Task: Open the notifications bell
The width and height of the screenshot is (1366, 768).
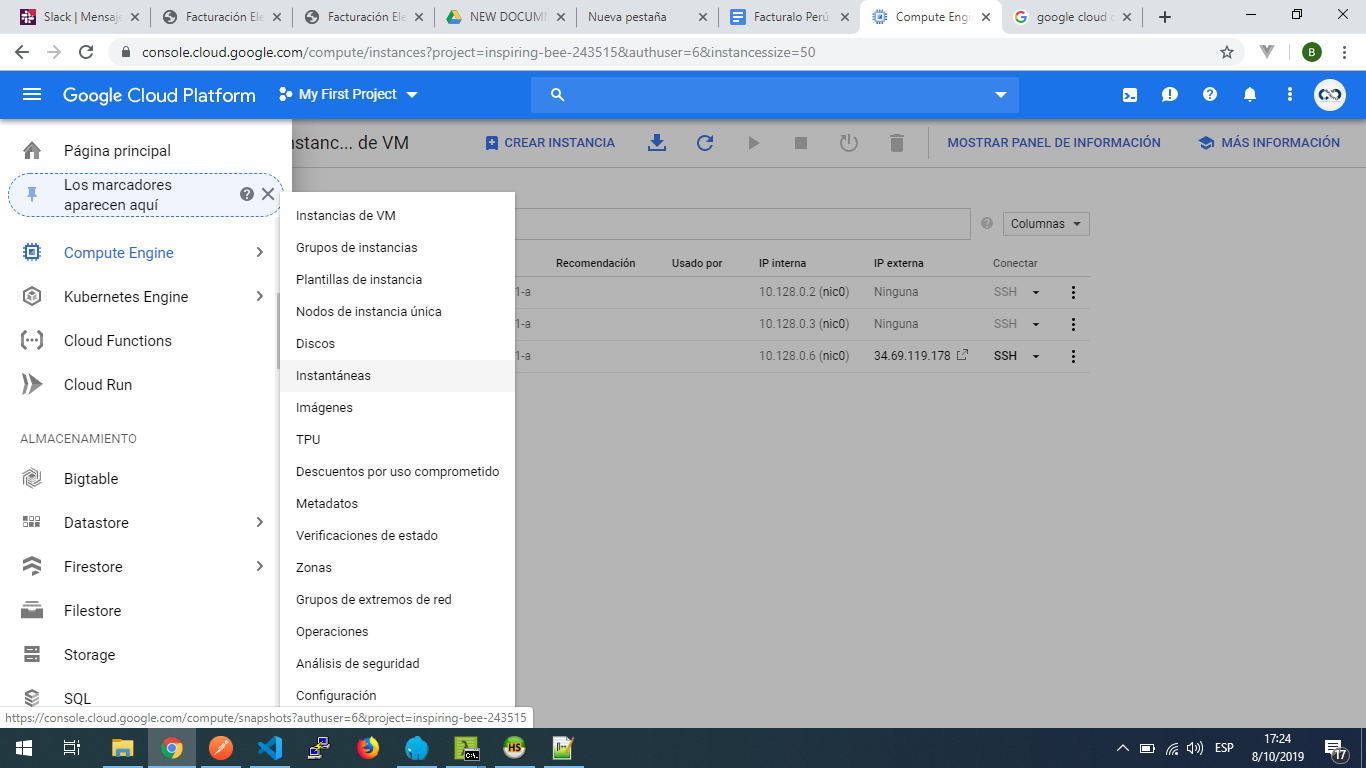Action: point(1249,95)
